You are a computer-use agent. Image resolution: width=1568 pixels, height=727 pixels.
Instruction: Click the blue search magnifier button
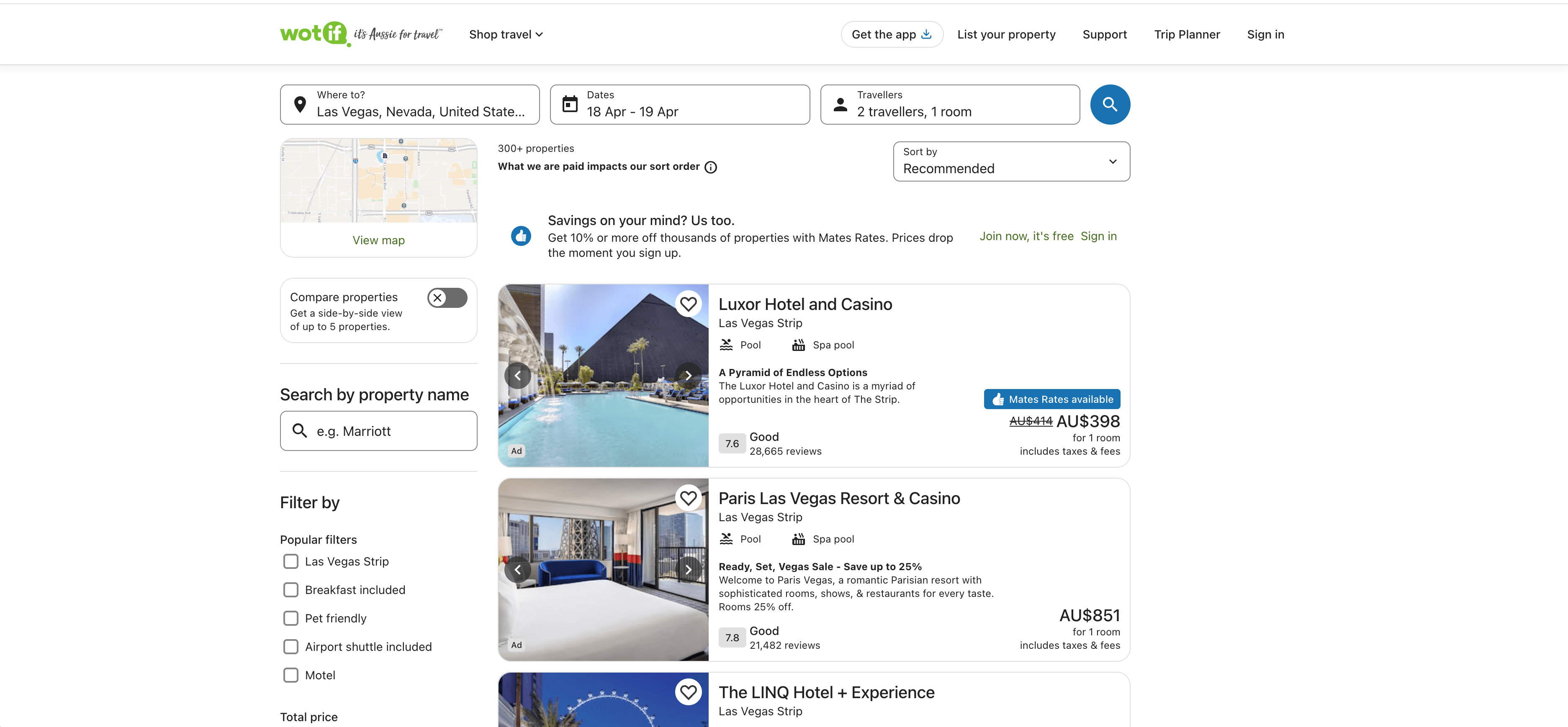coord(1110,105)
